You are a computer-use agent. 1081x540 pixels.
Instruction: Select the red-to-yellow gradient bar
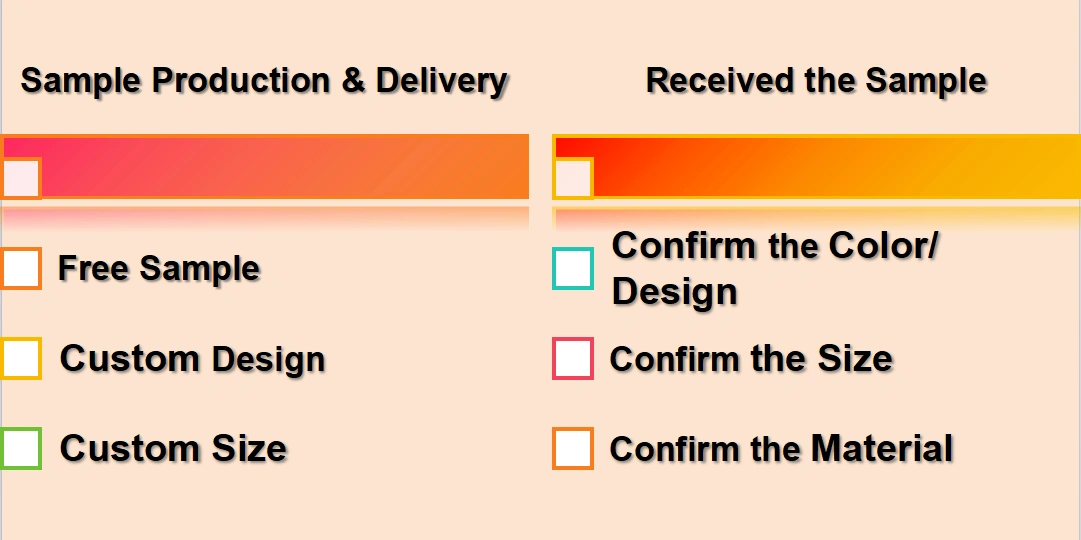pyautogui.click(x=816, y=167)
